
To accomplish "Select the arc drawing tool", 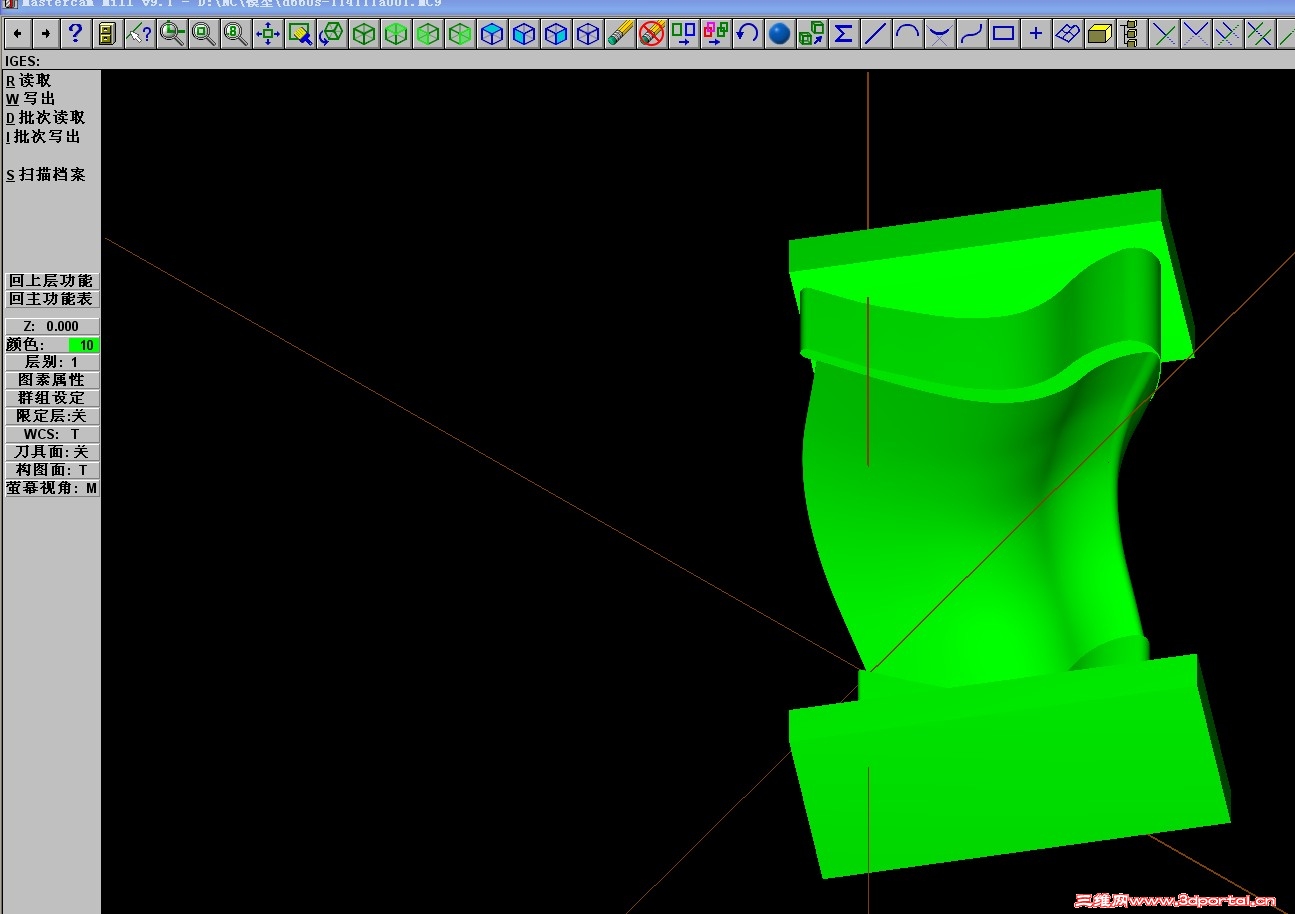I will (x=907, y=34).
